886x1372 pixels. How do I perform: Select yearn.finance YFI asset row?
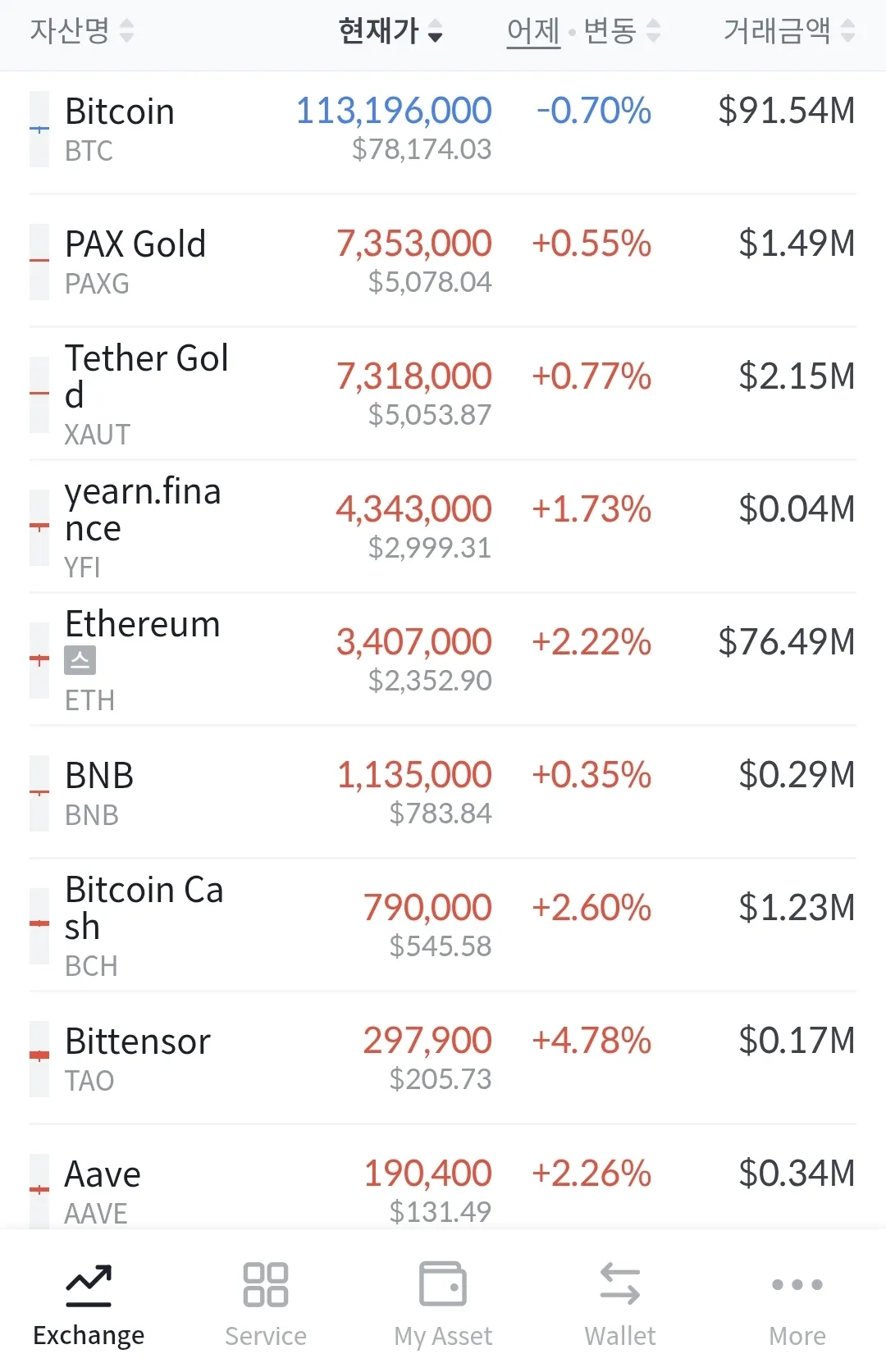point(143,526)
